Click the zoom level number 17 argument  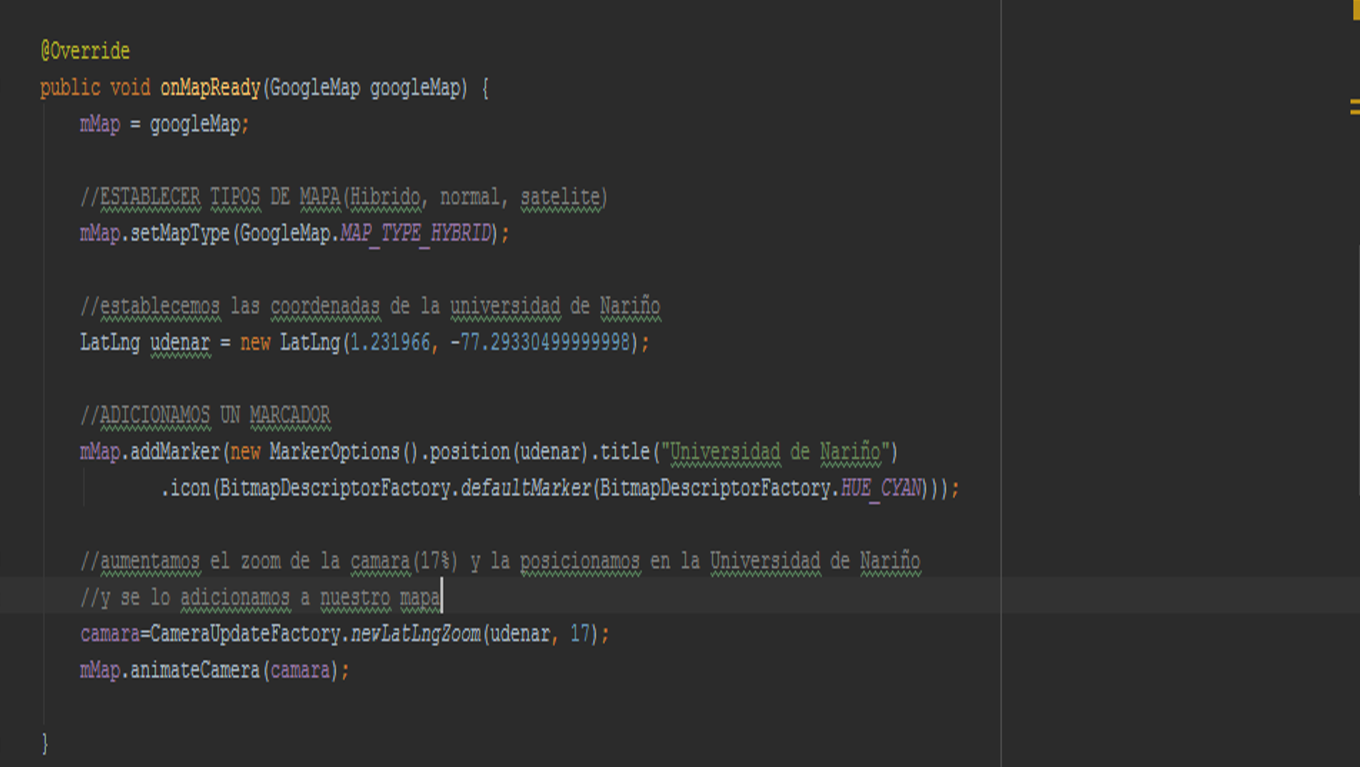(x=581, y=634)
